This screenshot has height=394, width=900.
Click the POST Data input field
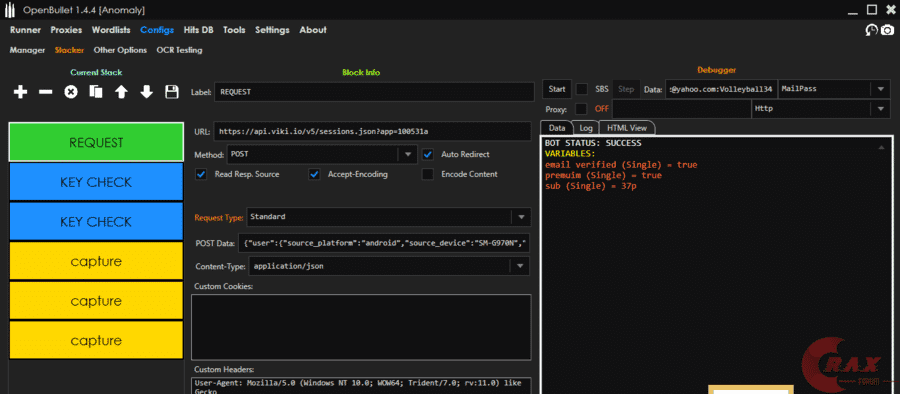pyautogui.click(x=385, y=243)
